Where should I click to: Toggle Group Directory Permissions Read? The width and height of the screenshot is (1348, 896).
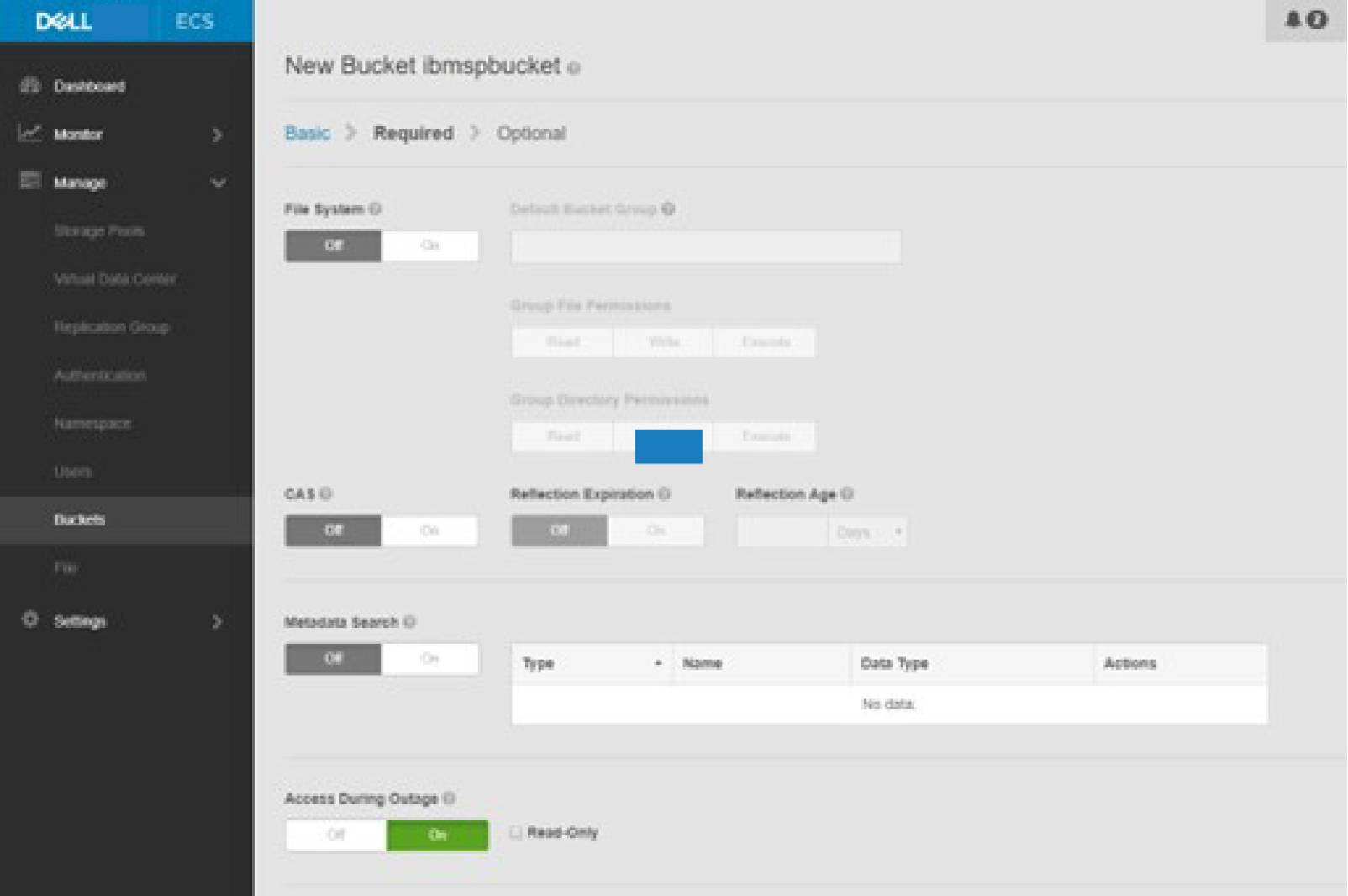coord(562,436)
